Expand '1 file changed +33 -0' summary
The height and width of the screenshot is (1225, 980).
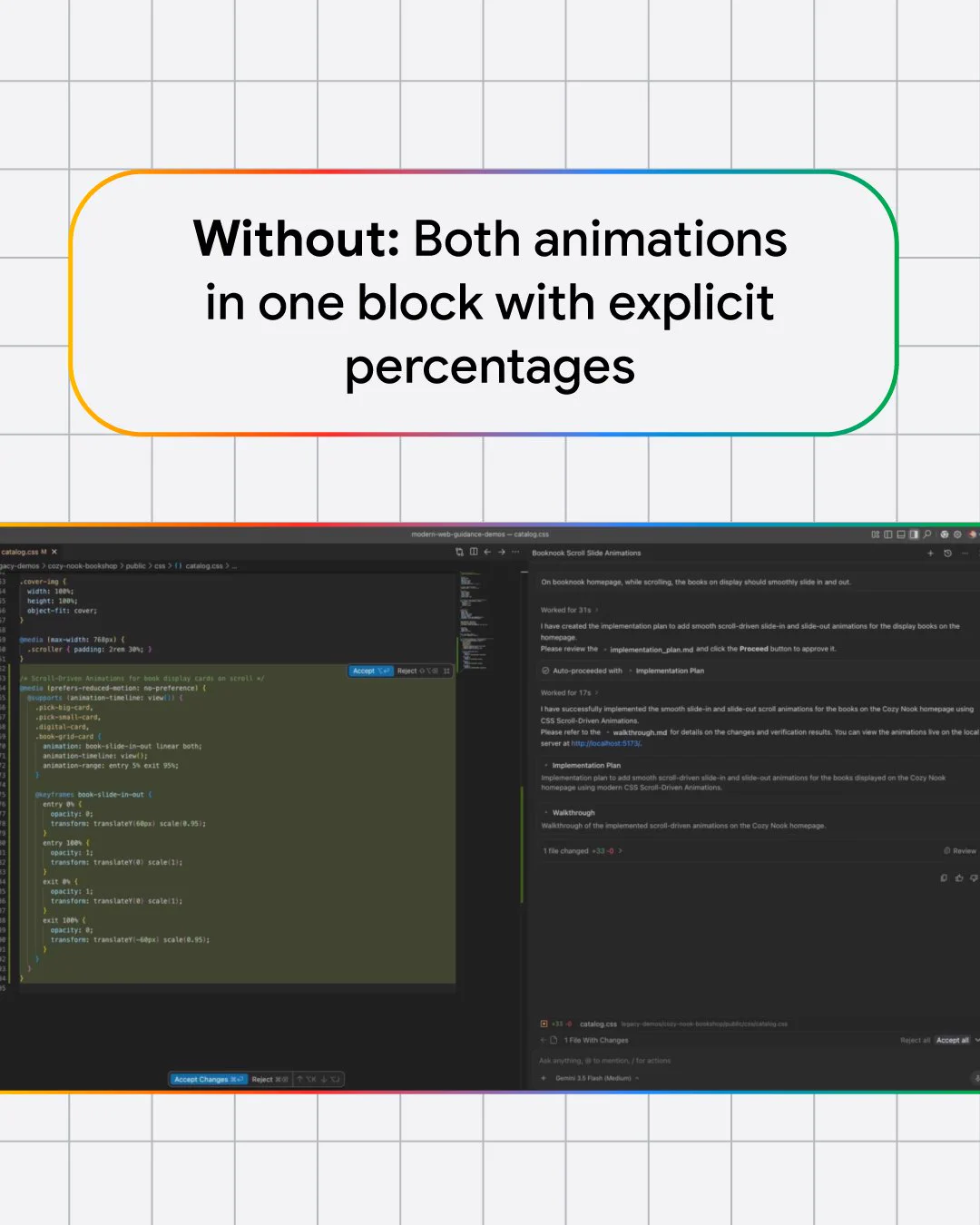click(583, 851)
